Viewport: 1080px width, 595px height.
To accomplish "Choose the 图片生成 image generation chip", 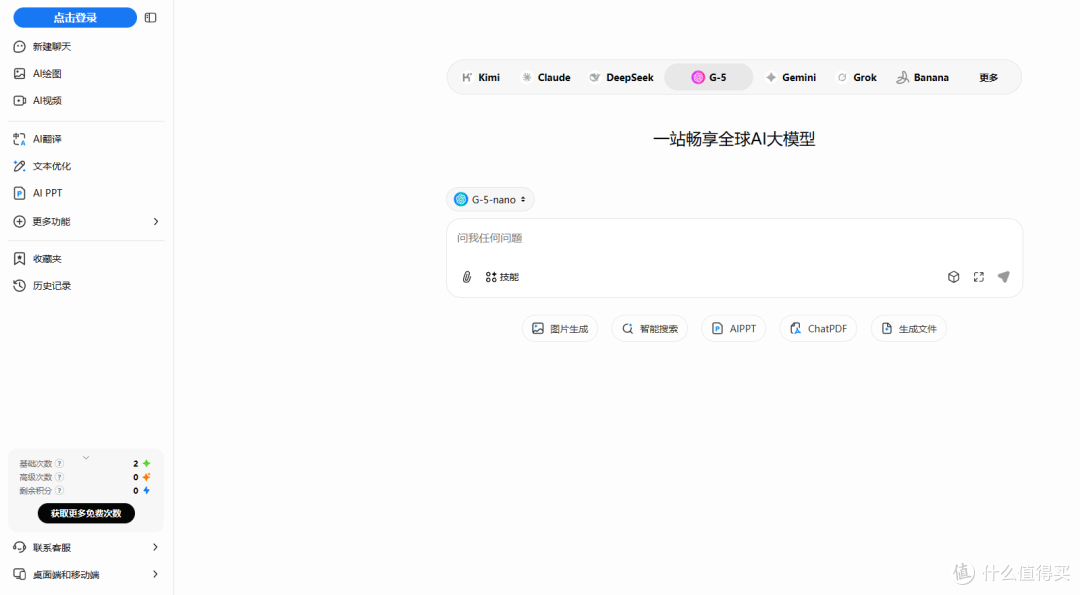I will tap(560, 328).
